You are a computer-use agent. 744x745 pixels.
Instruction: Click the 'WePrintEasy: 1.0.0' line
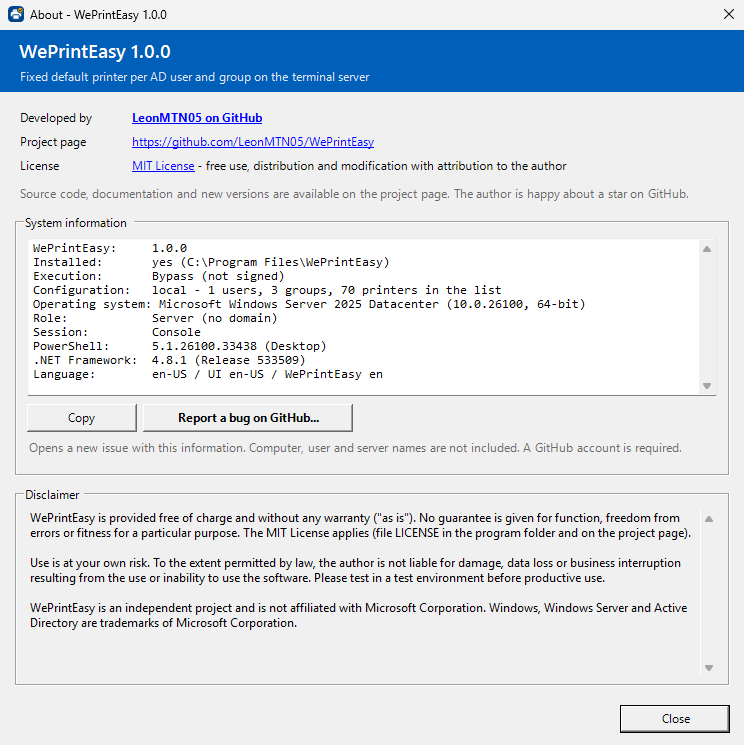pos(110,248)
